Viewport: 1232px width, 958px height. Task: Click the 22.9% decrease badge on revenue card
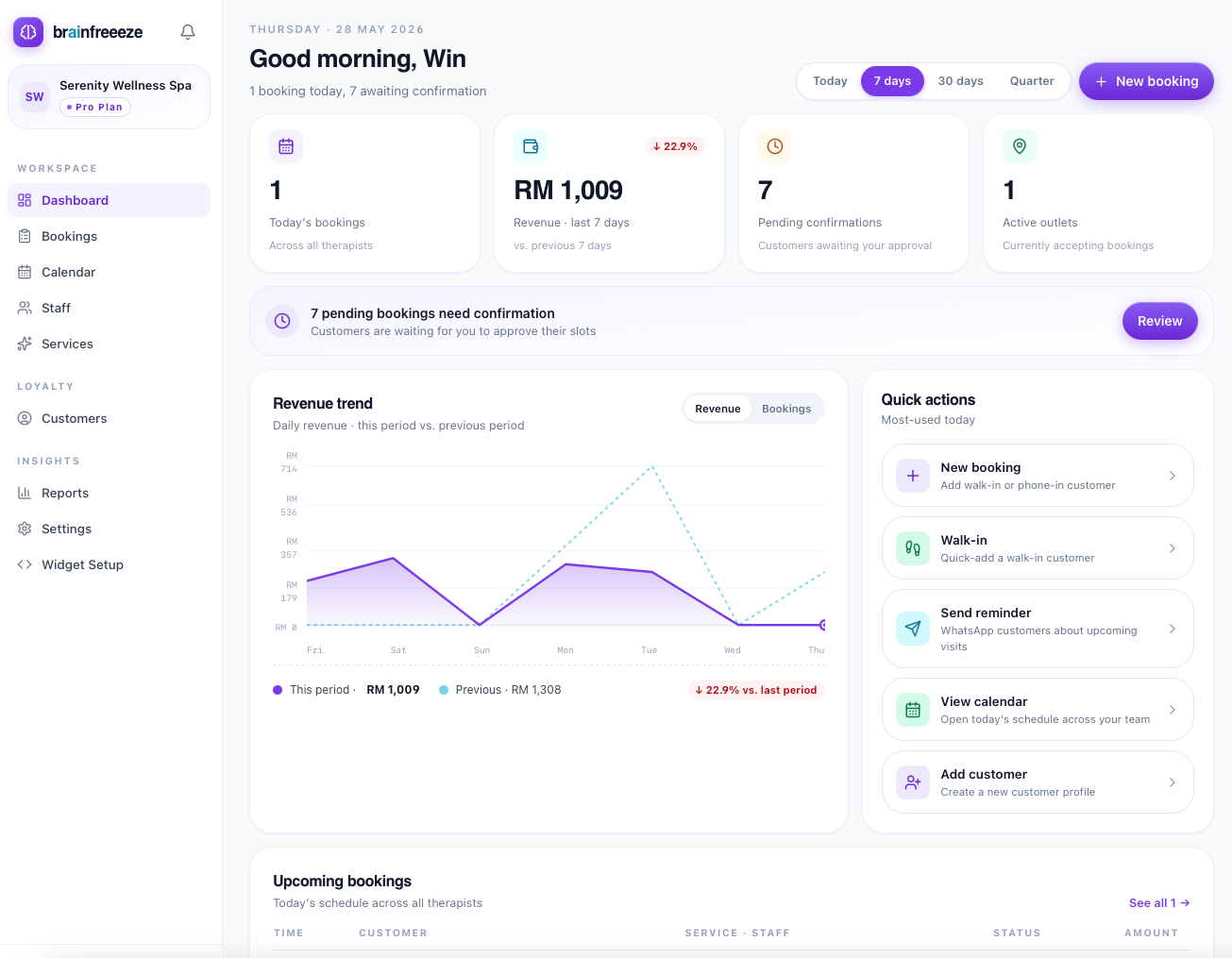(675, 146)
